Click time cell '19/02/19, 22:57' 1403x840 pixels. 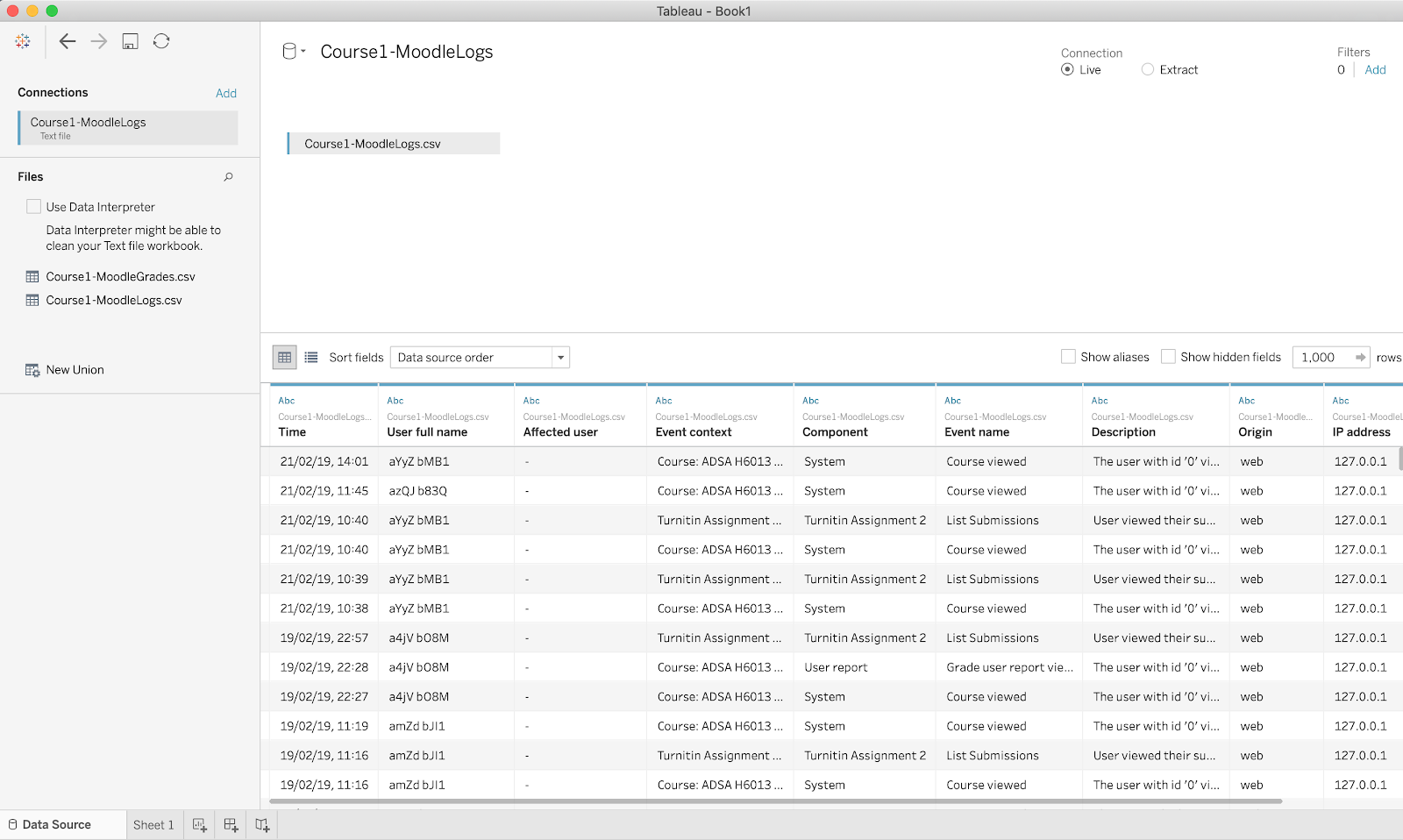click(x=324, y=637)
